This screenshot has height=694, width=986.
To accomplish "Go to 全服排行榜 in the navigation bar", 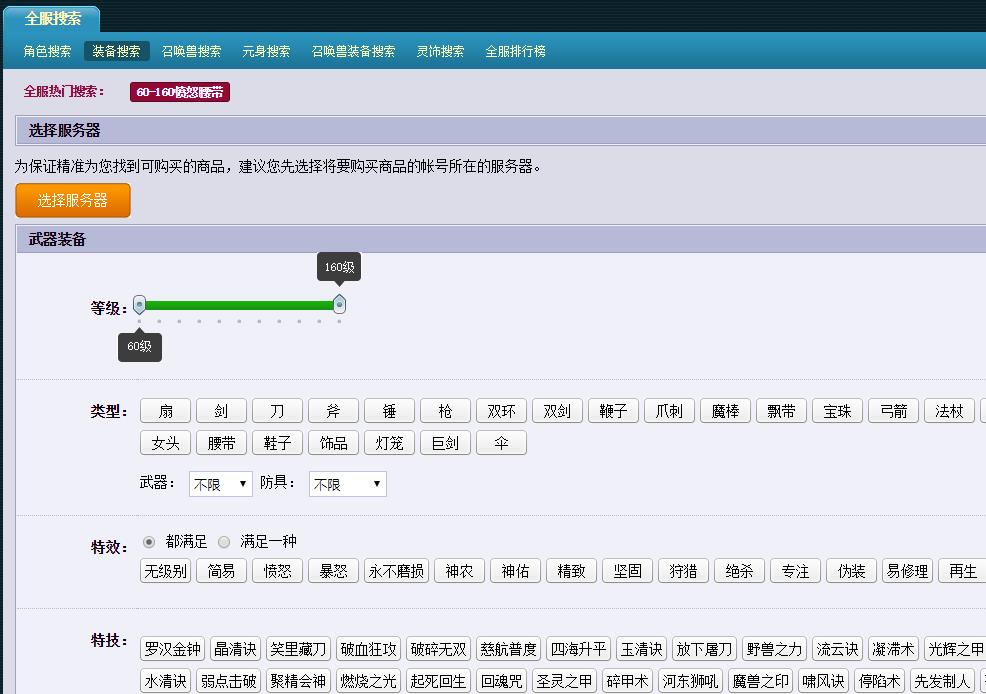I will pos(515,51).
